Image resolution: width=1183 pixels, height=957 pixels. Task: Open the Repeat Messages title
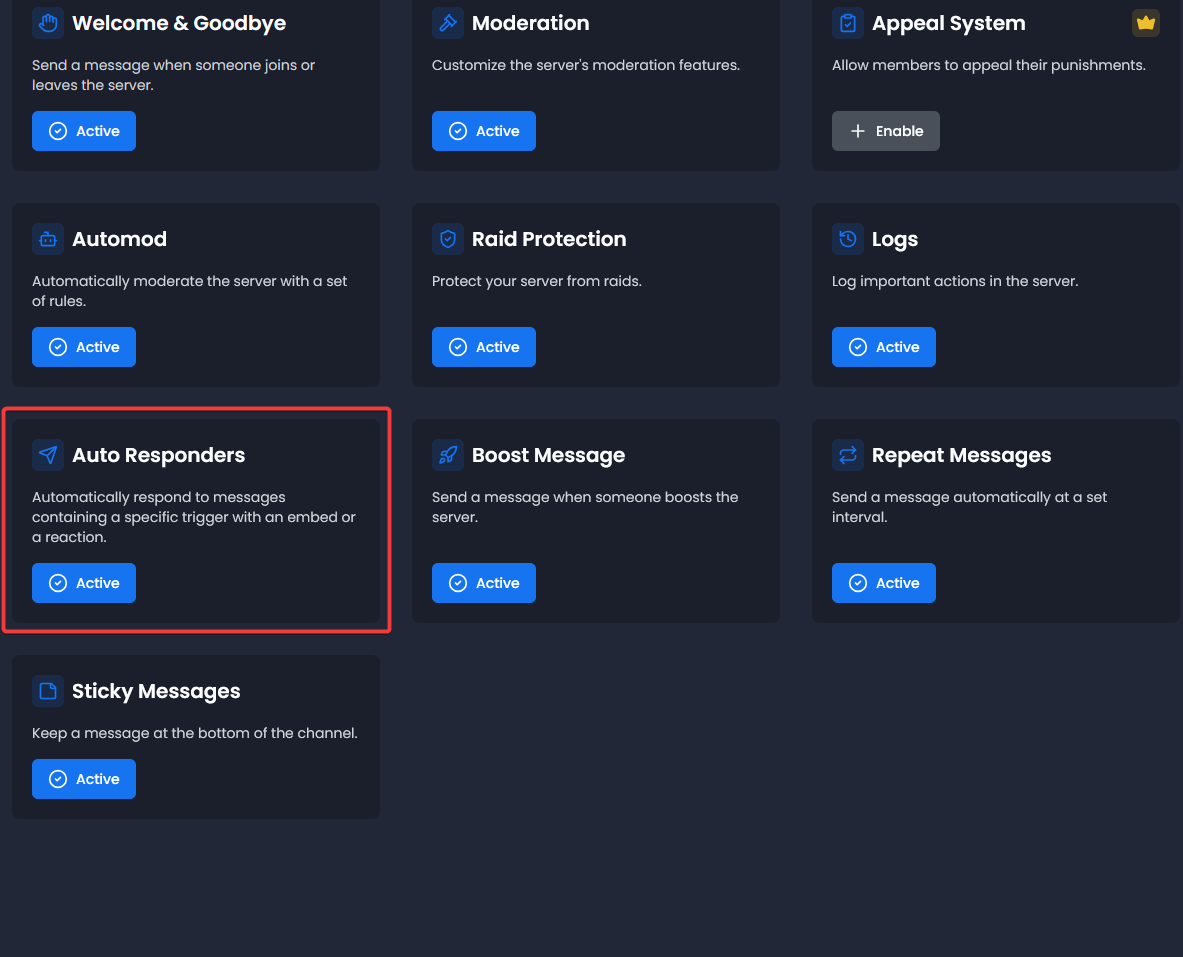(x=961, y=455)
